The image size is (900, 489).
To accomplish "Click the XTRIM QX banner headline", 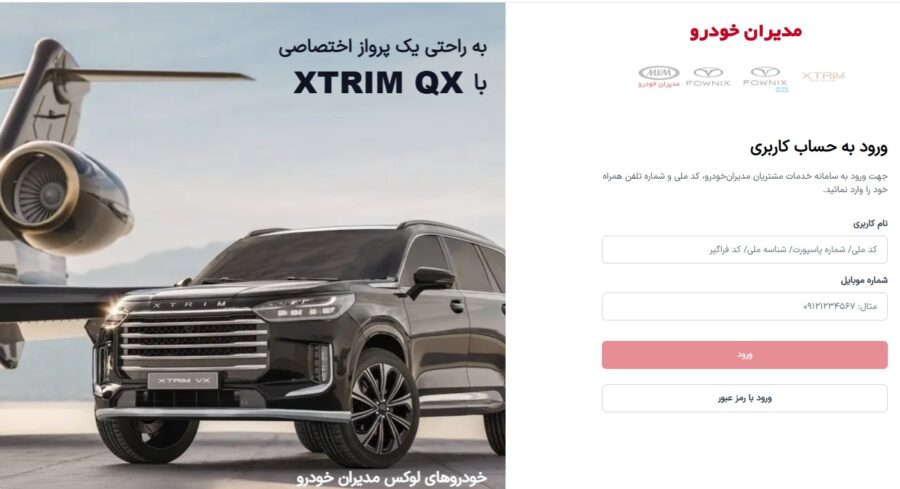I will point(390,83).
